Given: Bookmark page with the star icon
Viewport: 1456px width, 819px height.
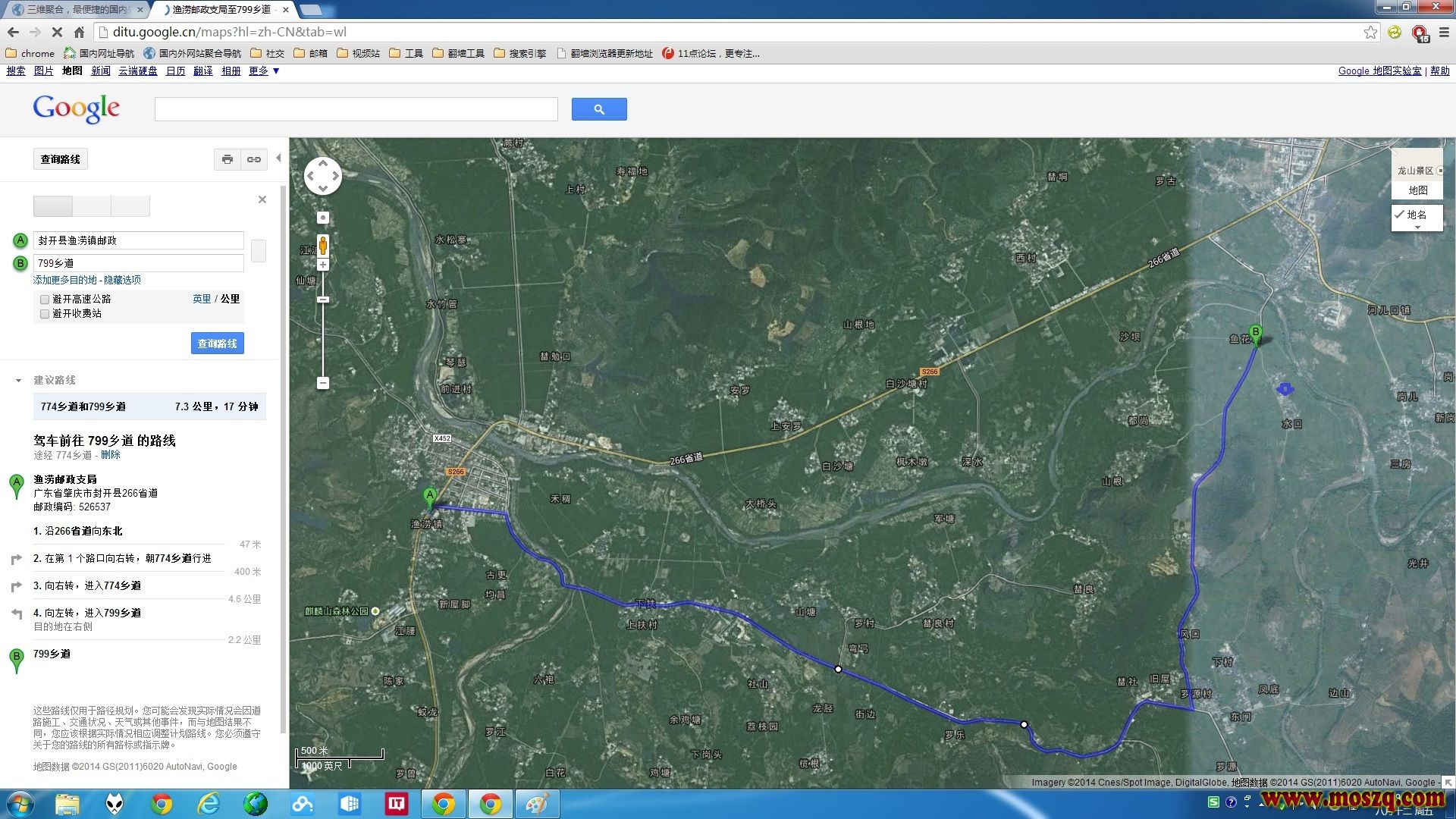Looking at the screenshot, I should click(1370, 32).
